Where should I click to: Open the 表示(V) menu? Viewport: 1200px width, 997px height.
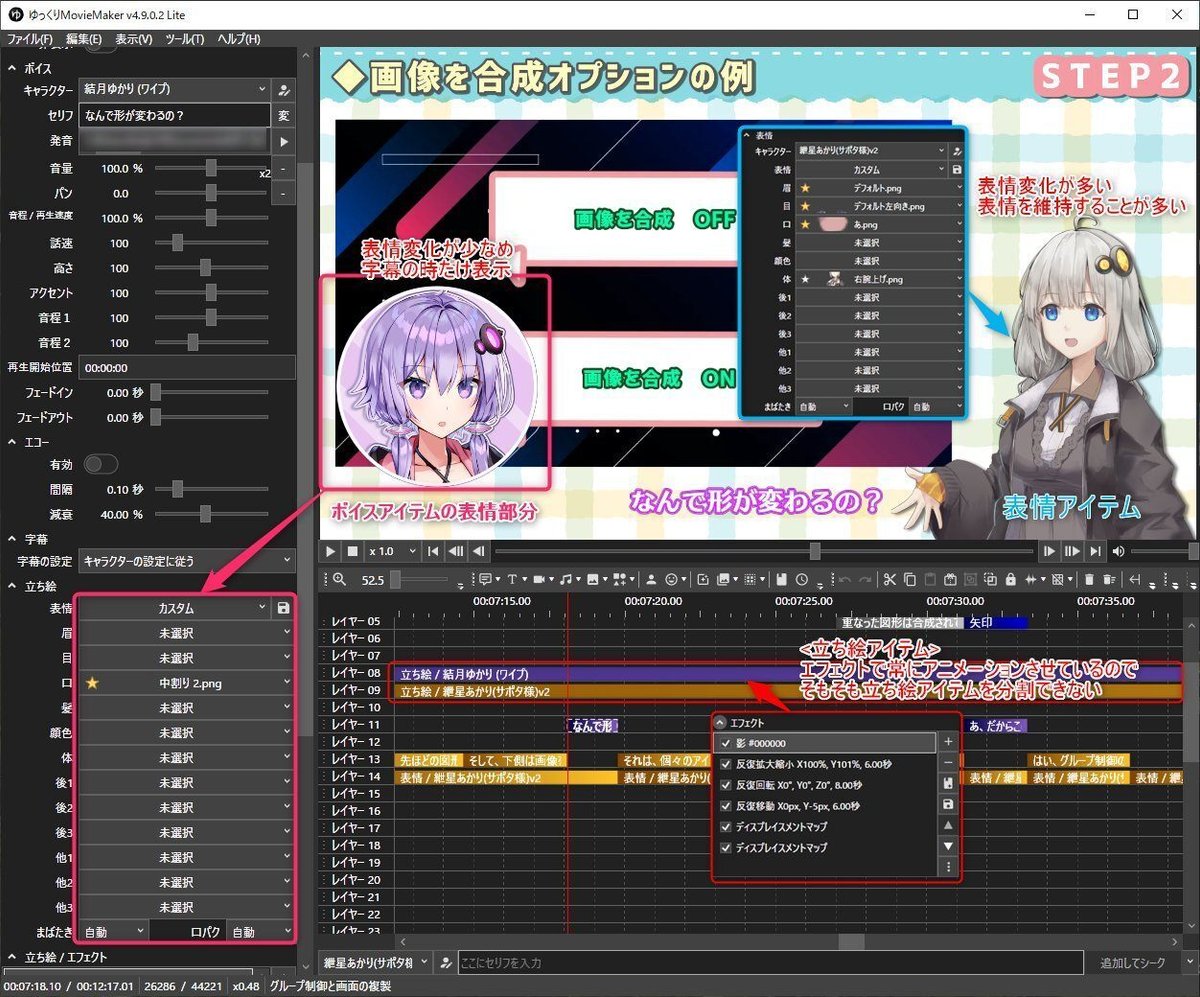point(133,39)
